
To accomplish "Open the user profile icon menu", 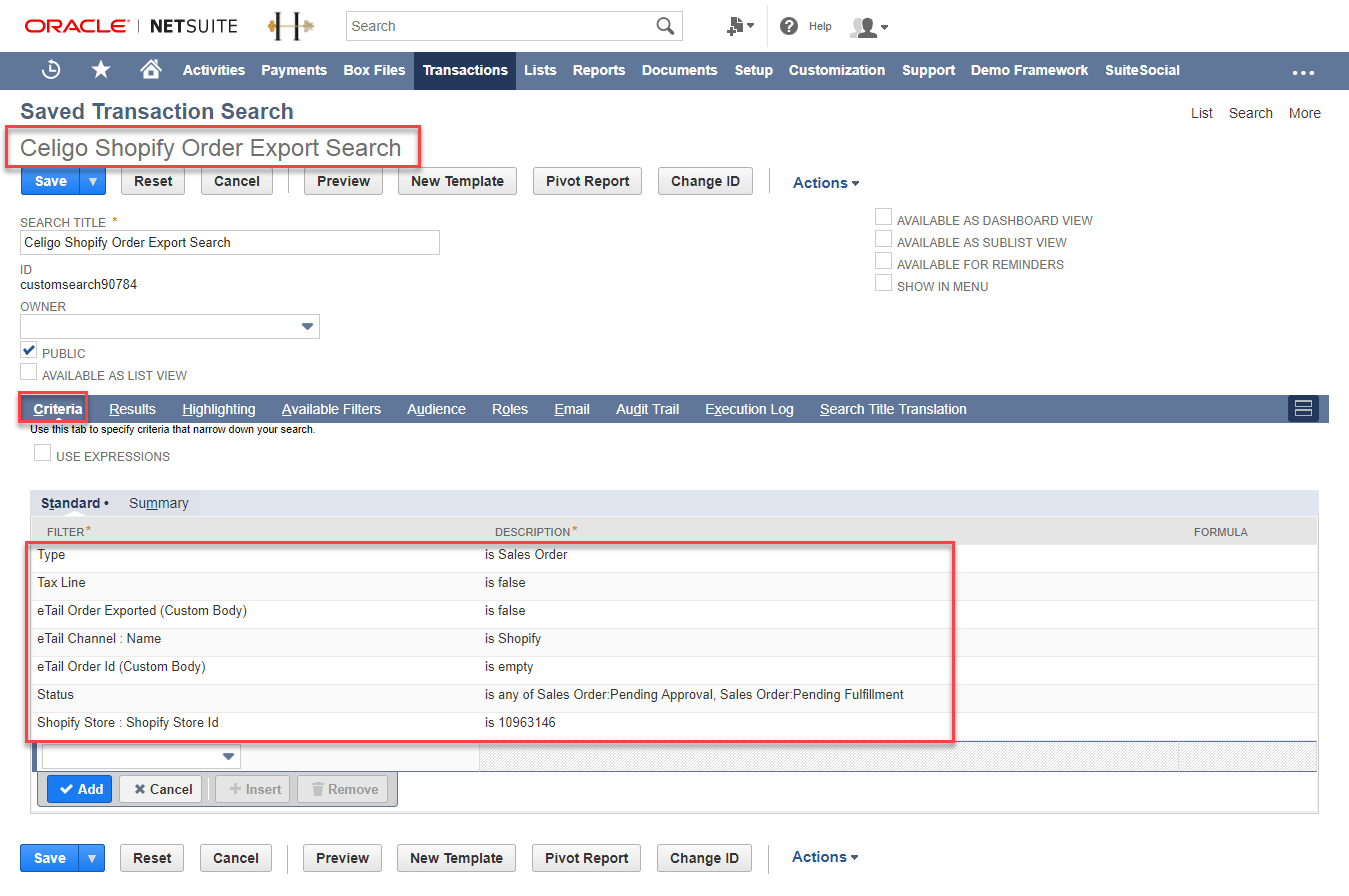I will [869, 27].
